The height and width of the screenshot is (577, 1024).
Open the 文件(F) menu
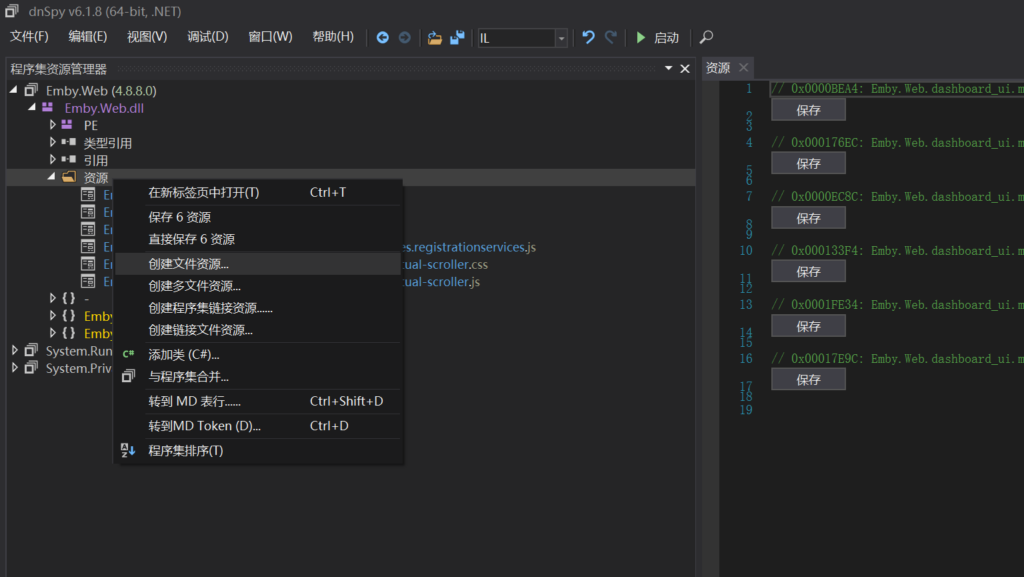(29, 37)
